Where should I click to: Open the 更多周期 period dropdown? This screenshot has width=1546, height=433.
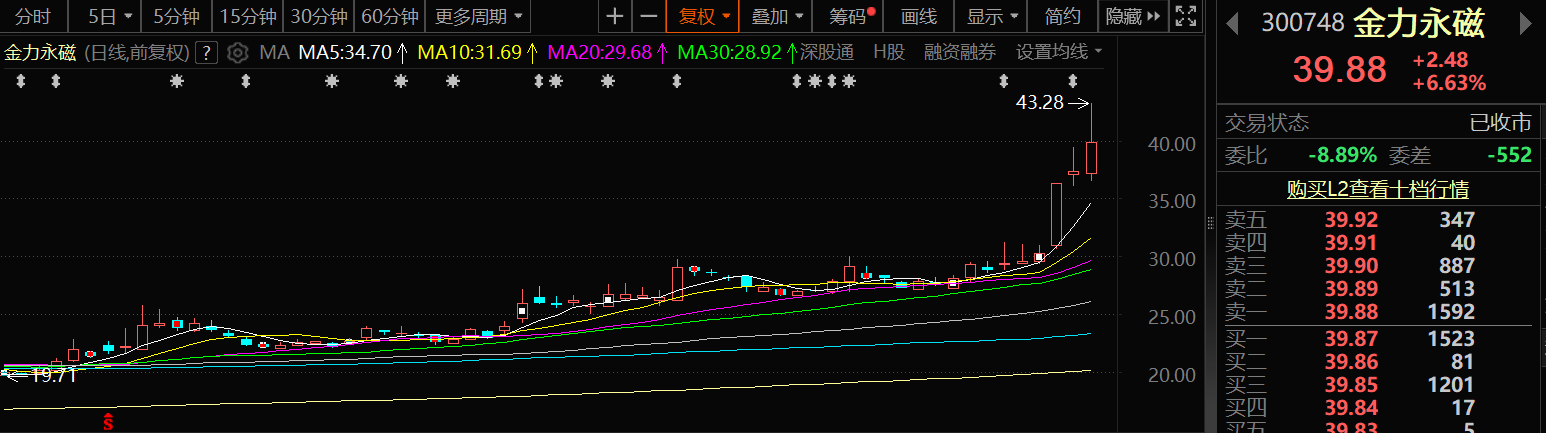(480, 16)
